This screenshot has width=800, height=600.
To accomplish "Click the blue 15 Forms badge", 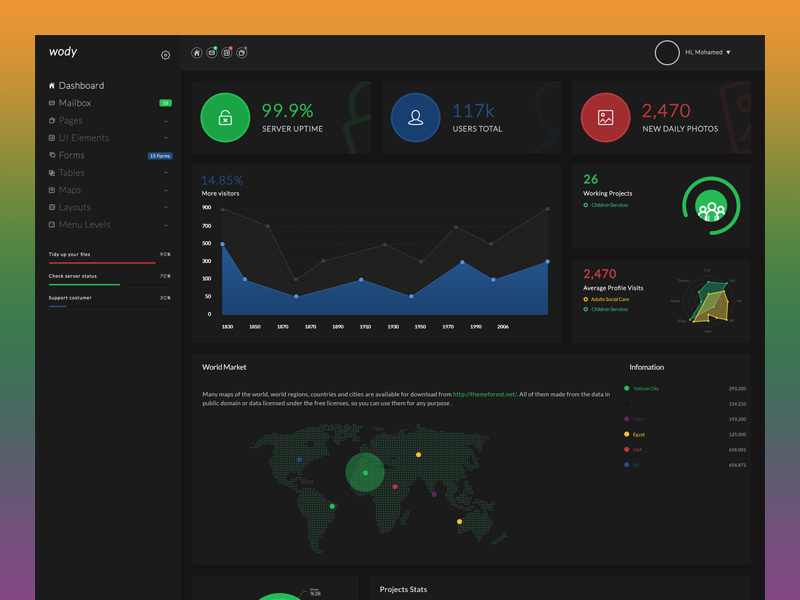I will point(160,156).
